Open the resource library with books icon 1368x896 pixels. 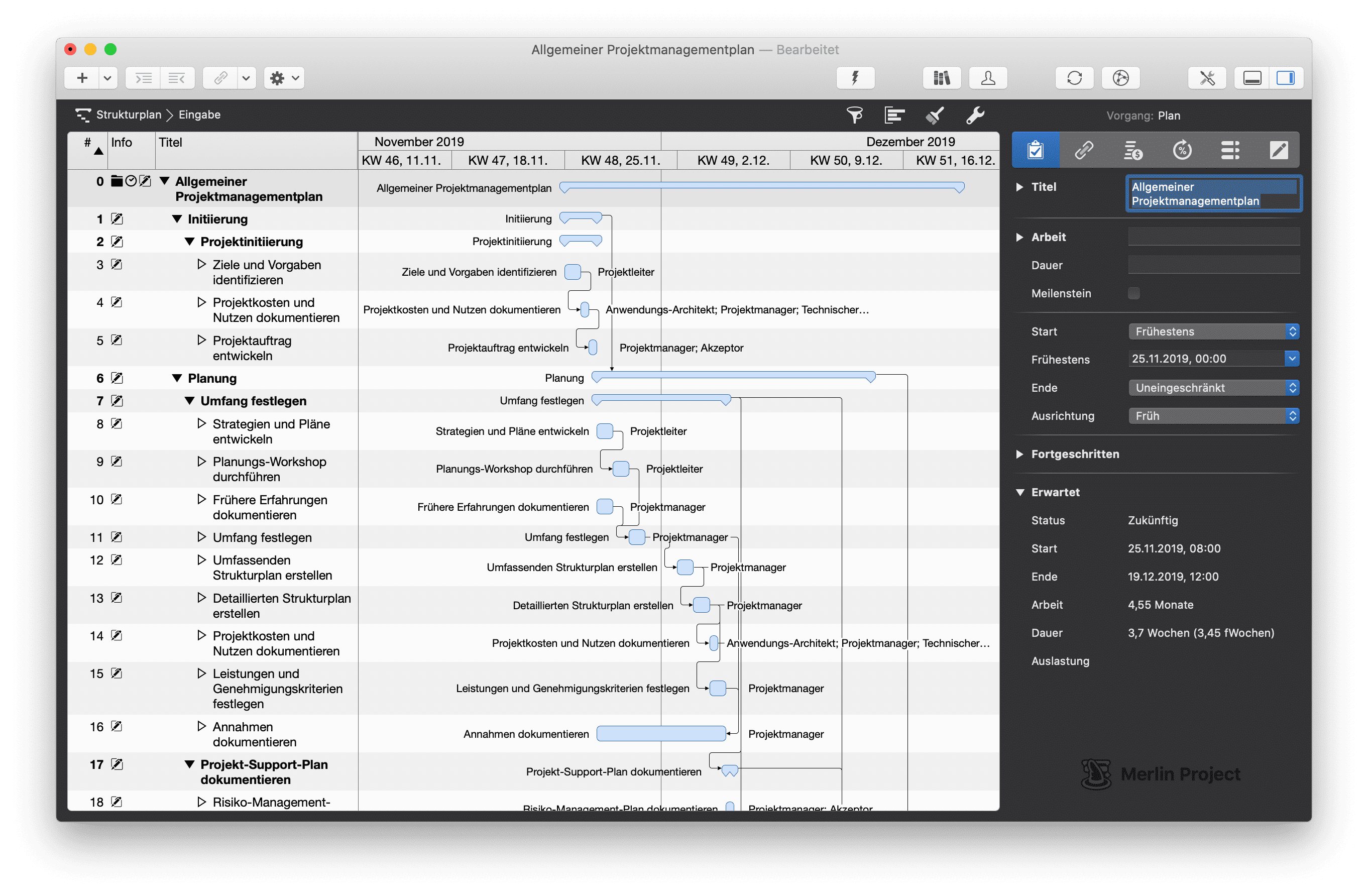941,77
